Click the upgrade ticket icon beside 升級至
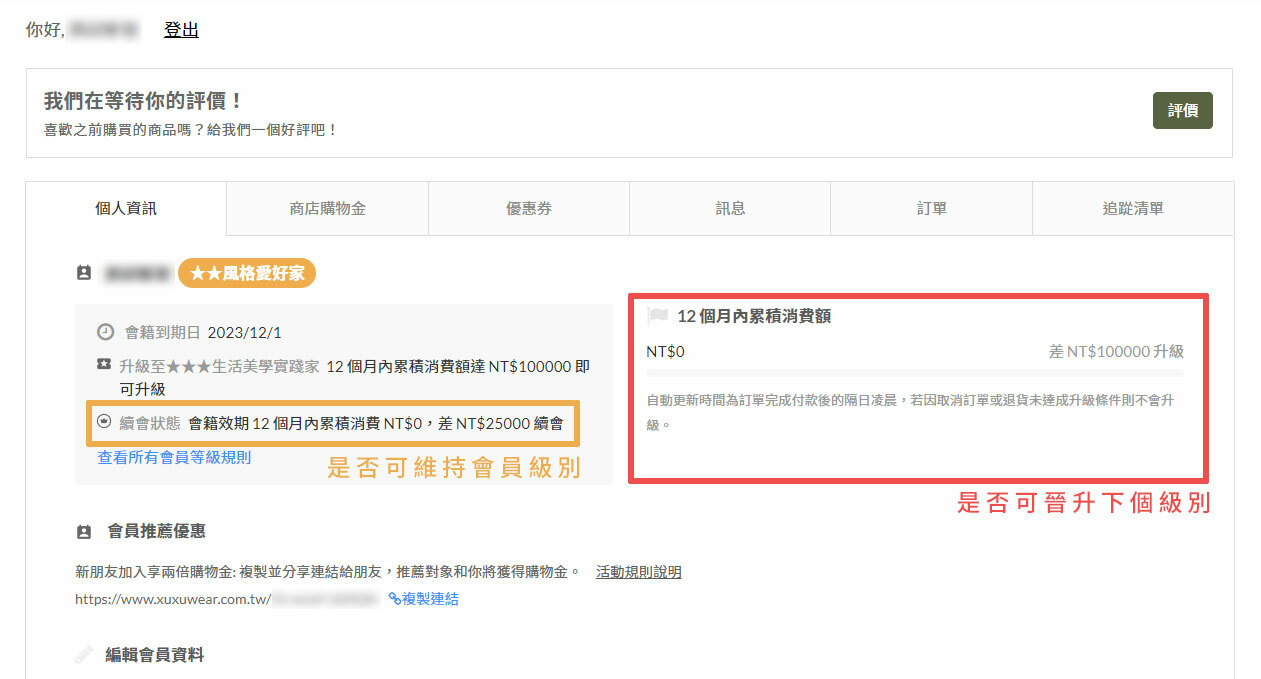Viewport: 1261px width, 679px height. tap(104, 365)
